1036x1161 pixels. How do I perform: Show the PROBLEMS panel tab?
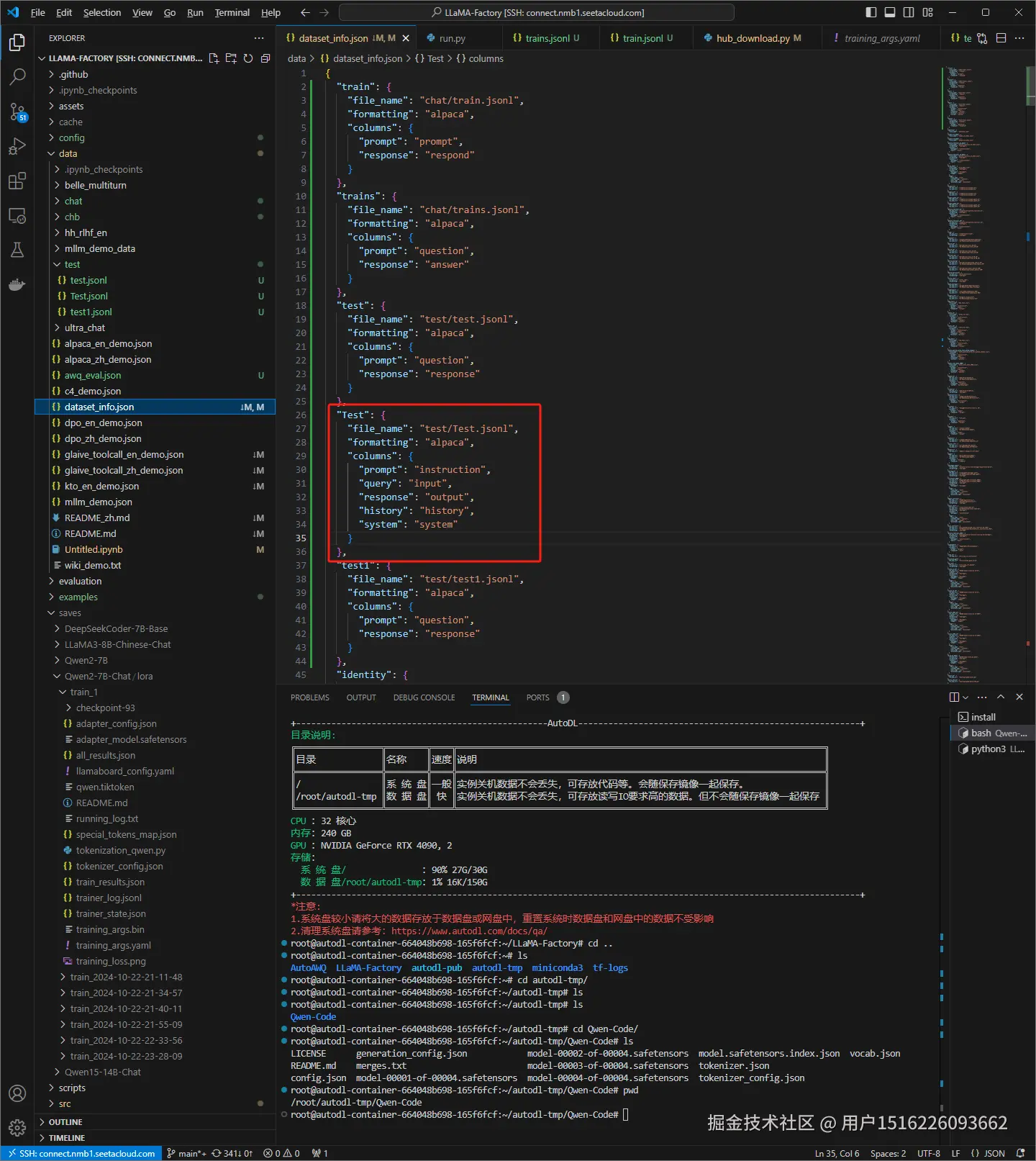(310, 697)
